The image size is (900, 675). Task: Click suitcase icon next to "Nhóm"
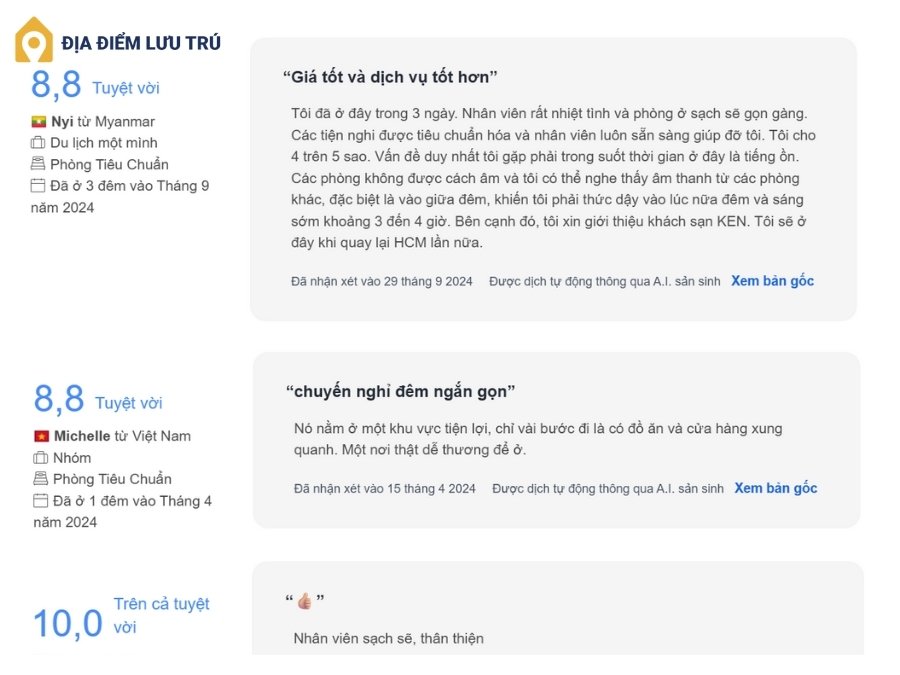tap(42, 458)
